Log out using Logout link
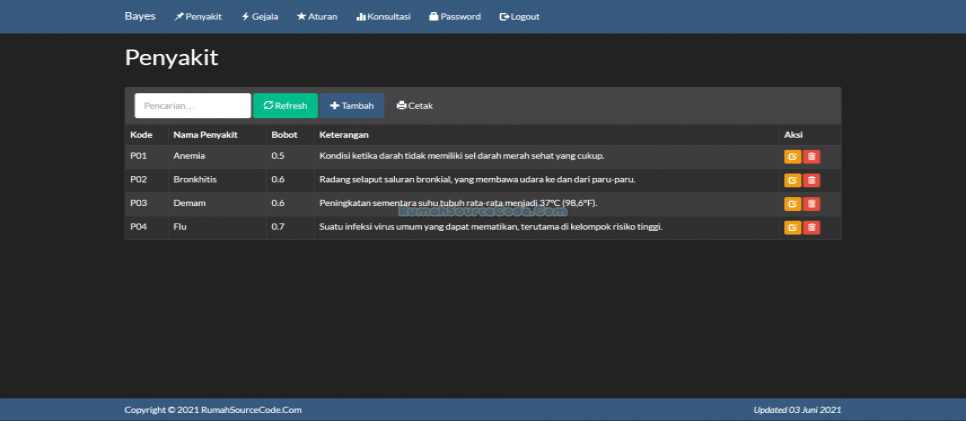This screenshot has width=966, height=421. pyautogui.click(x=519, y=17)
